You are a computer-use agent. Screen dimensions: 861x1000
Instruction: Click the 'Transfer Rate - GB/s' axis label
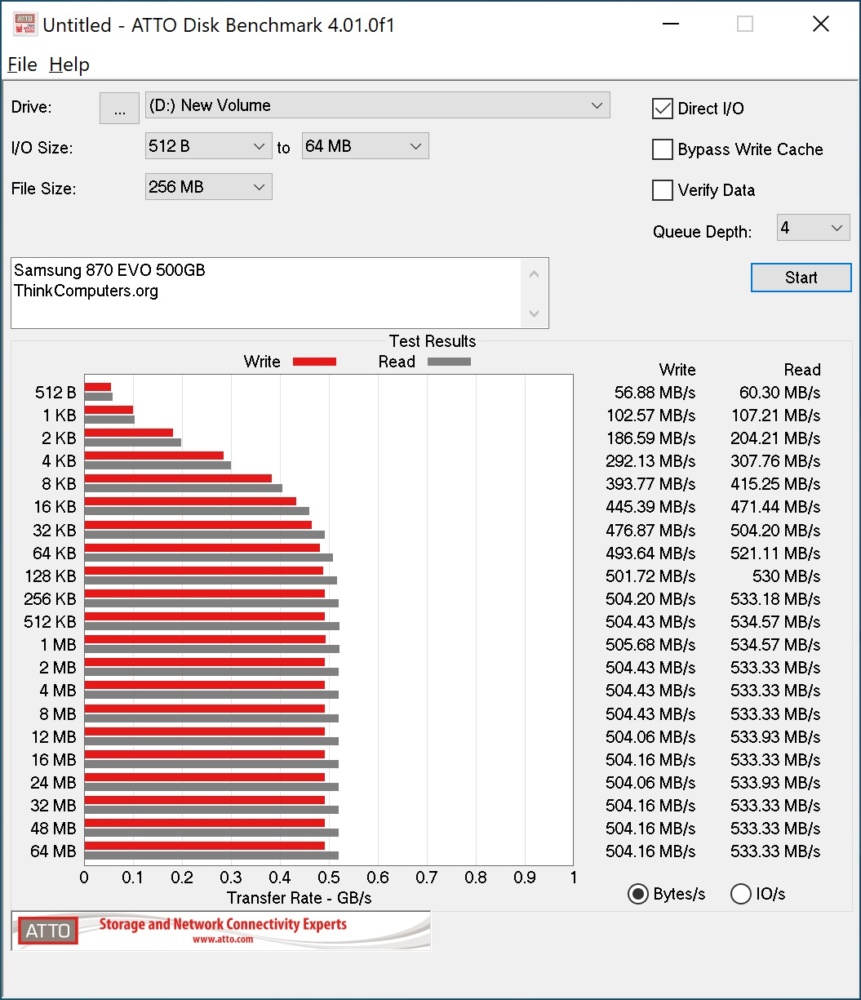pyautogui.click(x=299, y=898)
